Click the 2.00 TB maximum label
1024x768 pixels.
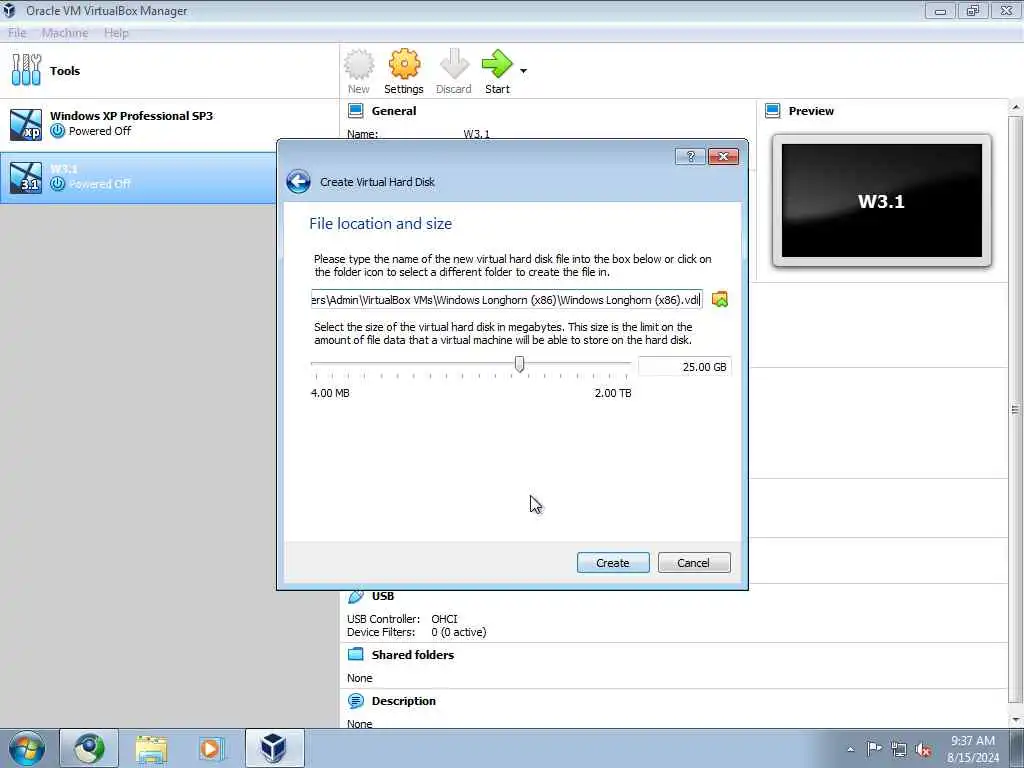click(613, 393)
